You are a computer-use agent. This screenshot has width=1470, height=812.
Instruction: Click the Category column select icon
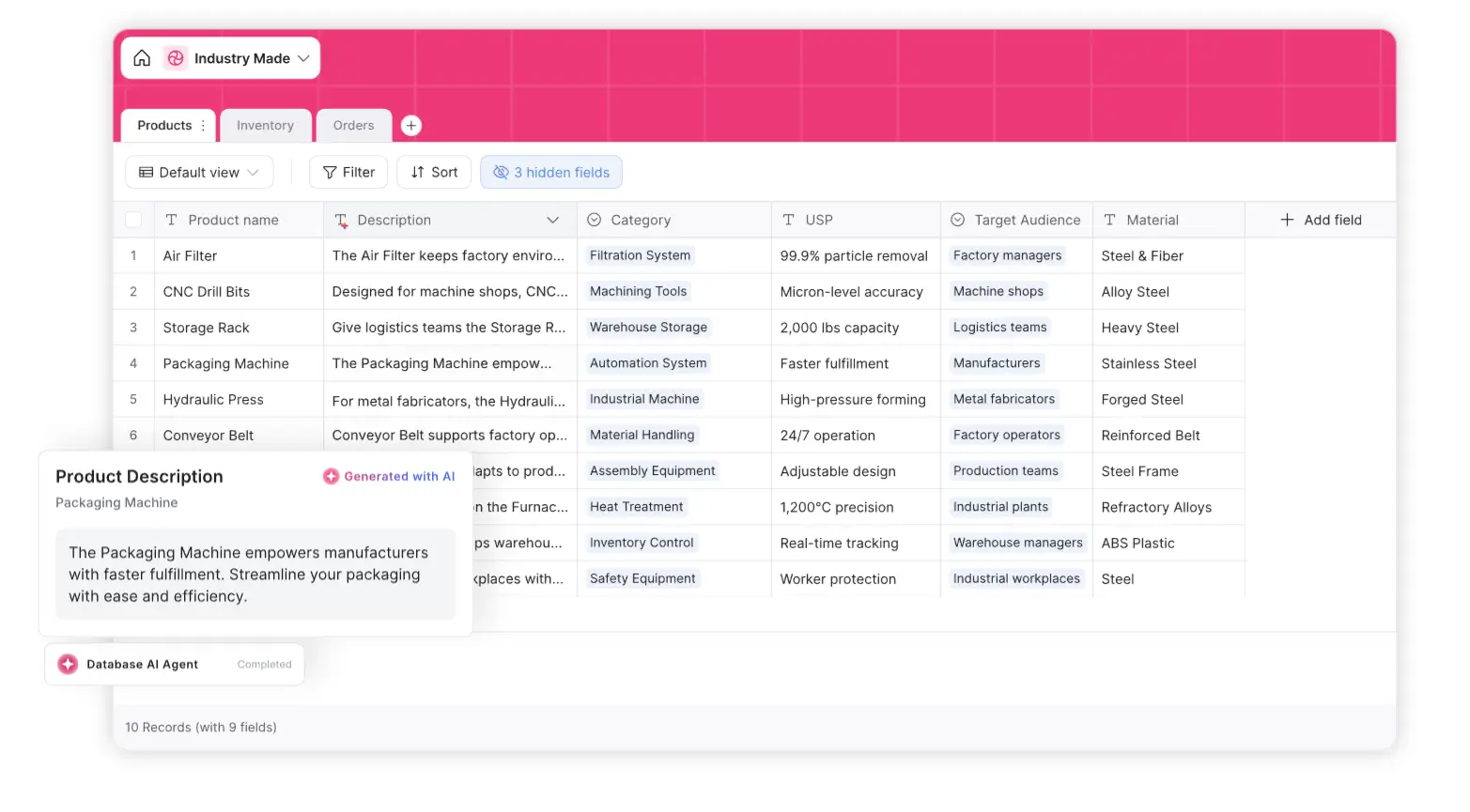(594, 220)
